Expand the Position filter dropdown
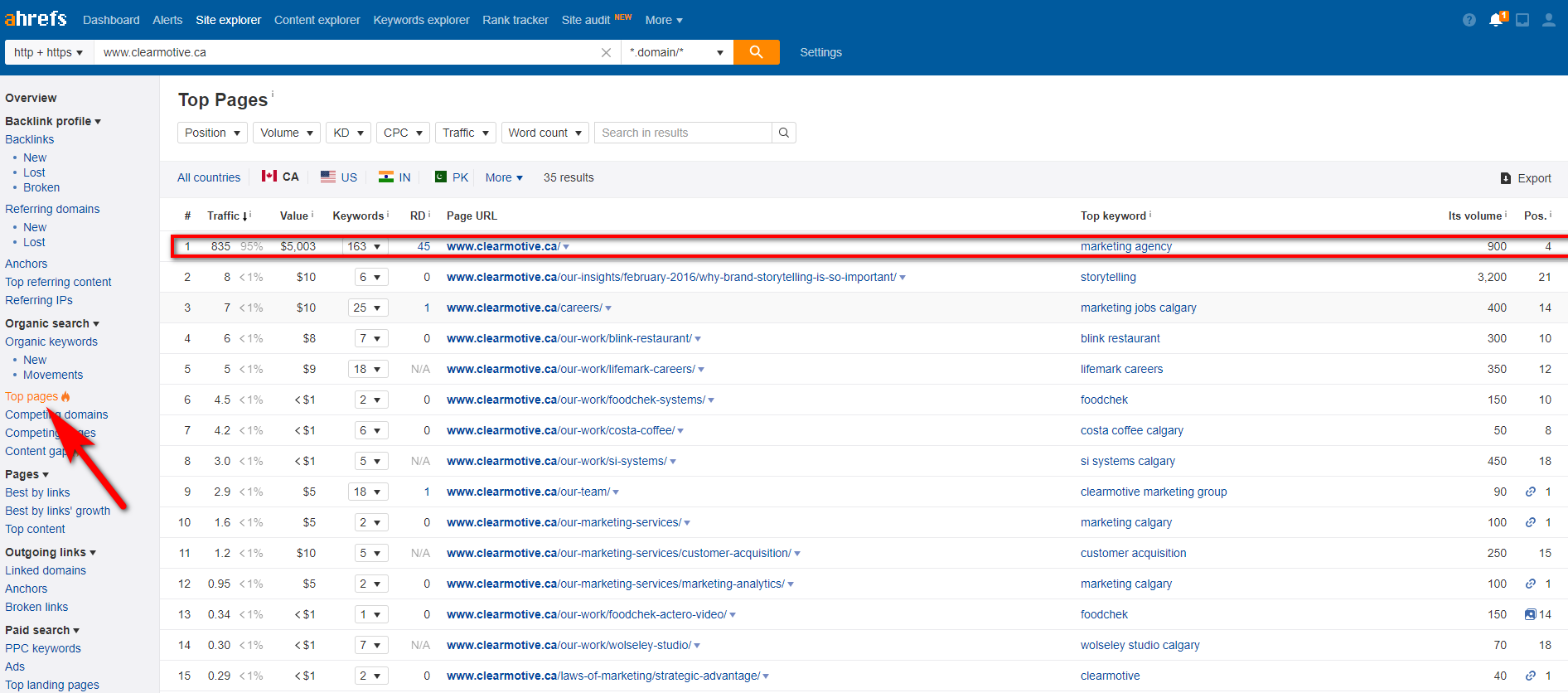Image resolution: width=1568 pixels, height=693 pixels. 212,133
